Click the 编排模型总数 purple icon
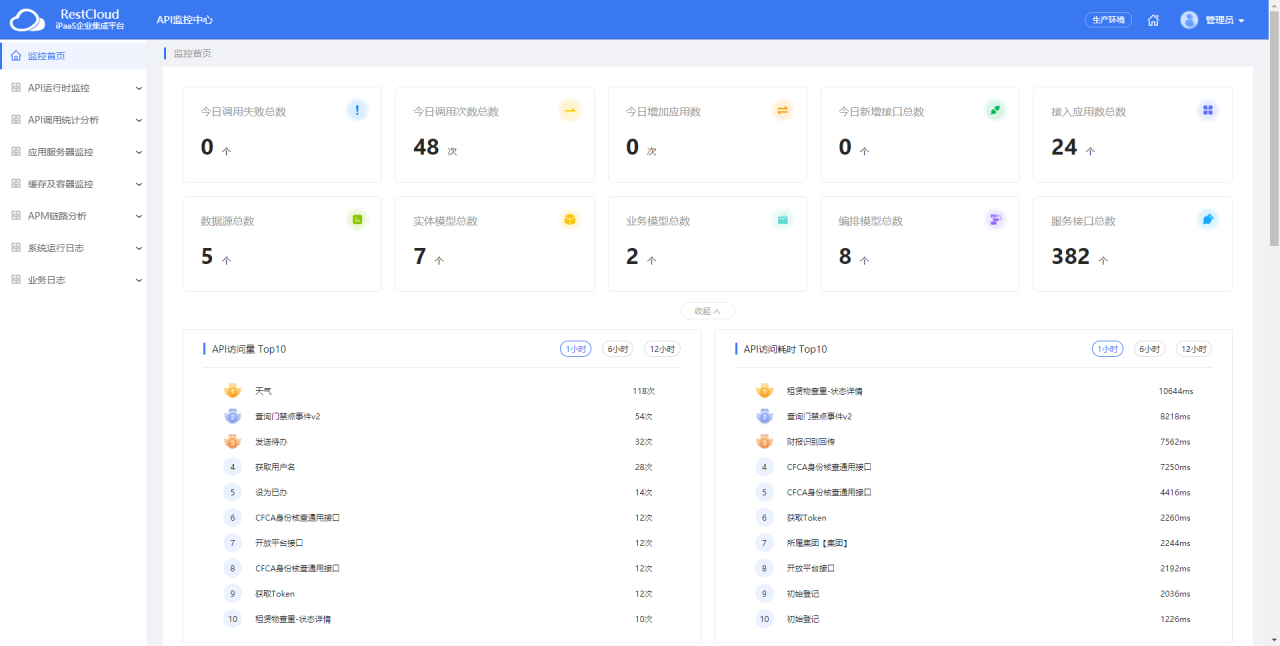The image size is (1280, 646). [x=995, y=219]
